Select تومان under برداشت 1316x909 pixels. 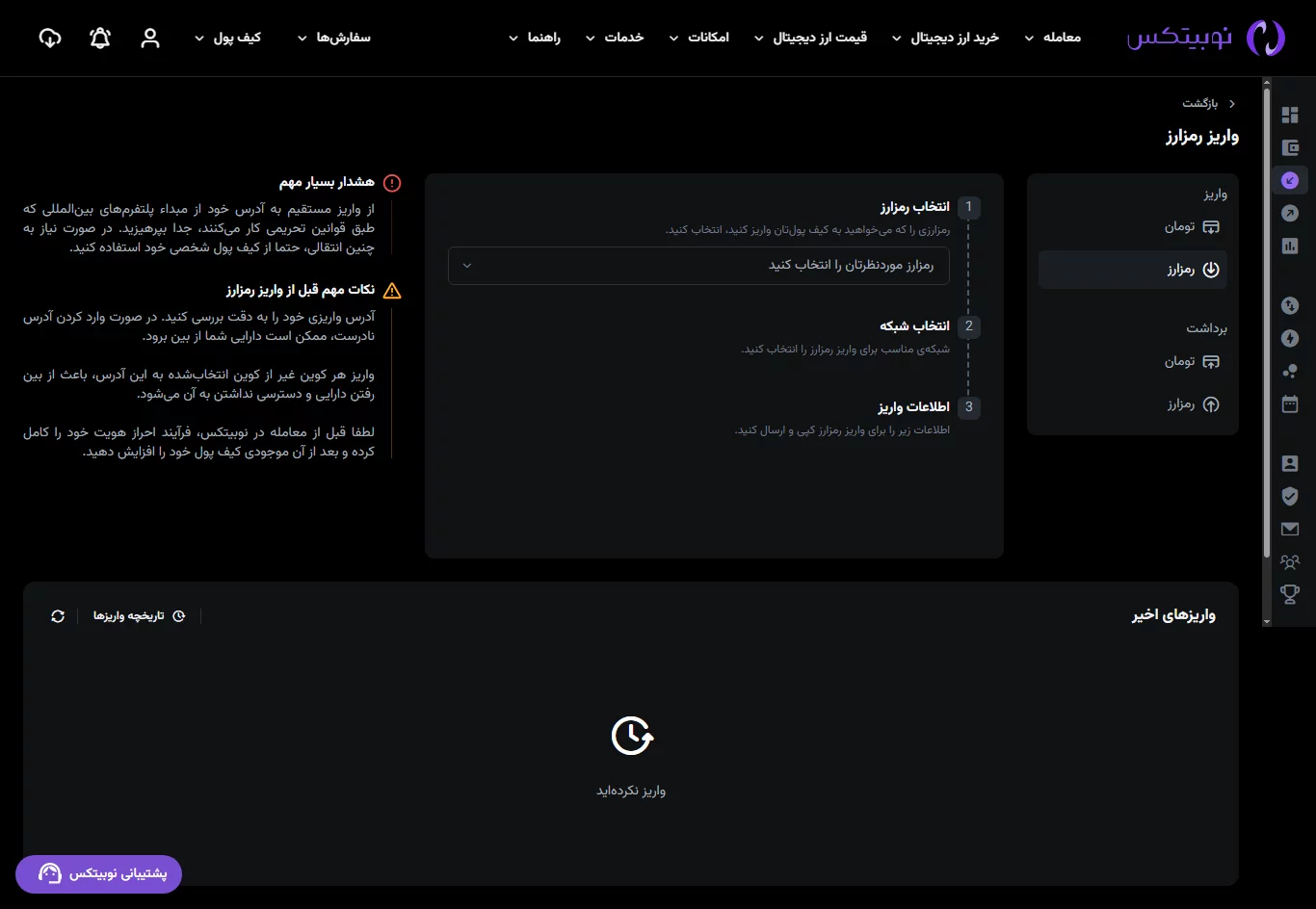1191,362
